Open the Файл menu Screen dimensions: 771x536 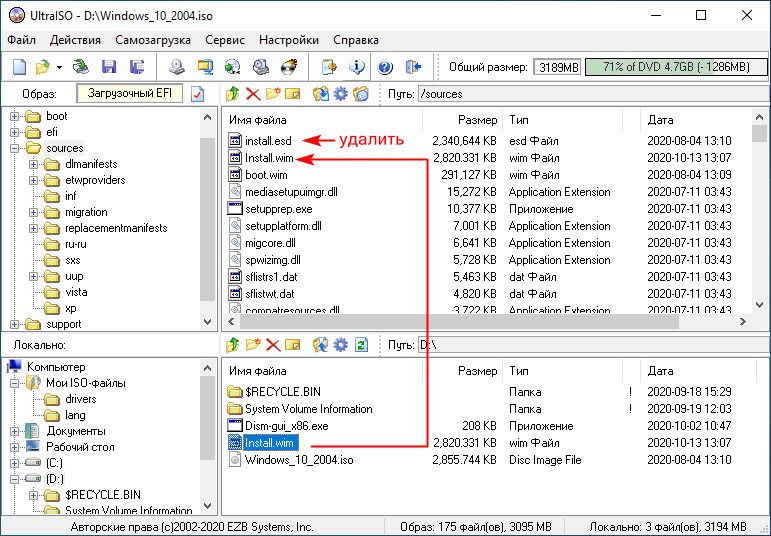tap(21, 40)
